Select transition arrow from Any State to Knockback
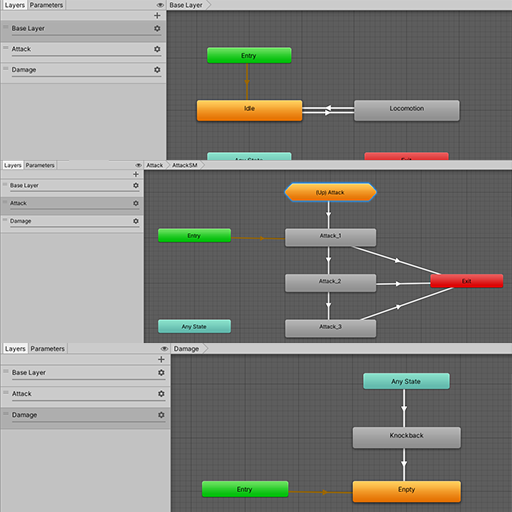Image resolution: width=512 pixels, height=512 pixels. tap(404, 408)
